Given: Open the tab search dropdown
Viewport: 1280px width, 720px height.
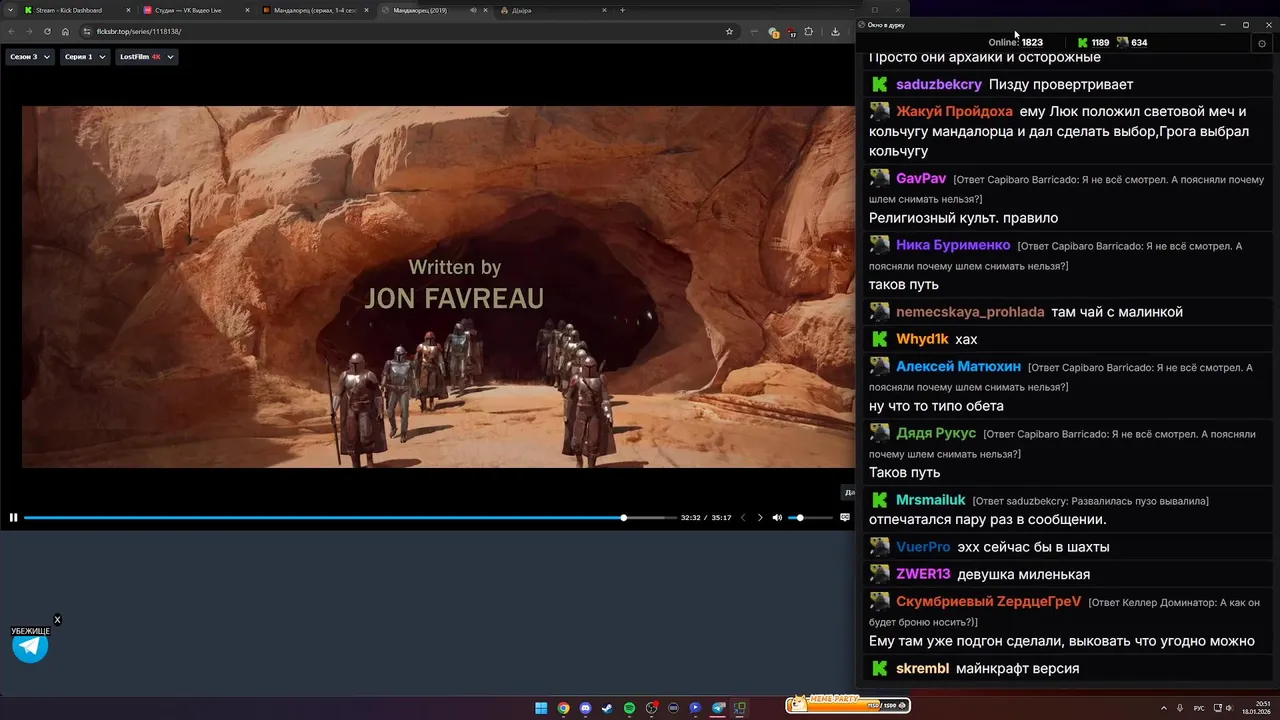Looking at the screenshot, I should point(8,10).
